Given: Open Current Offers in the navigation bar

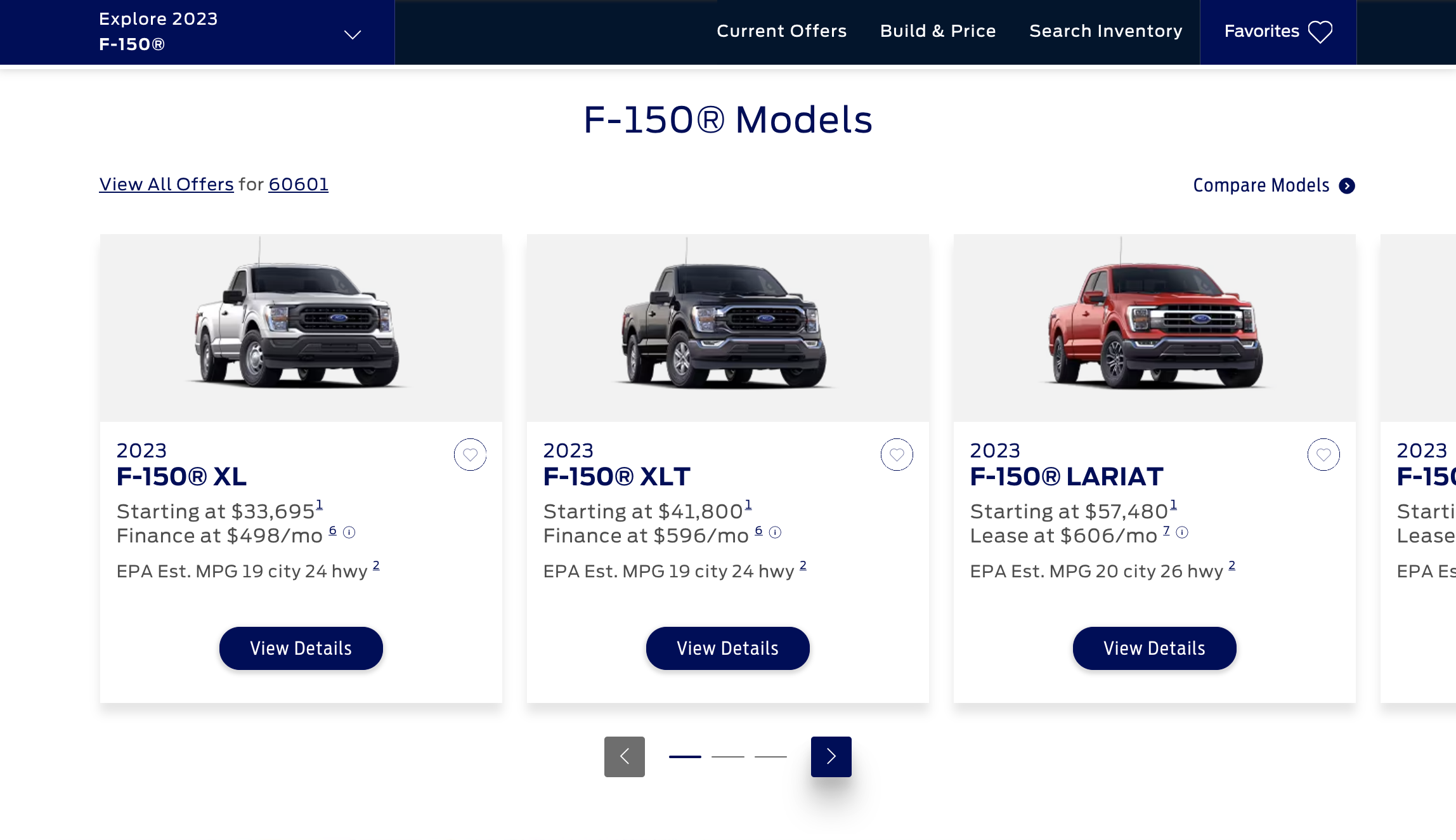Looking at the screenshot, I should click(x=781, y=31).
